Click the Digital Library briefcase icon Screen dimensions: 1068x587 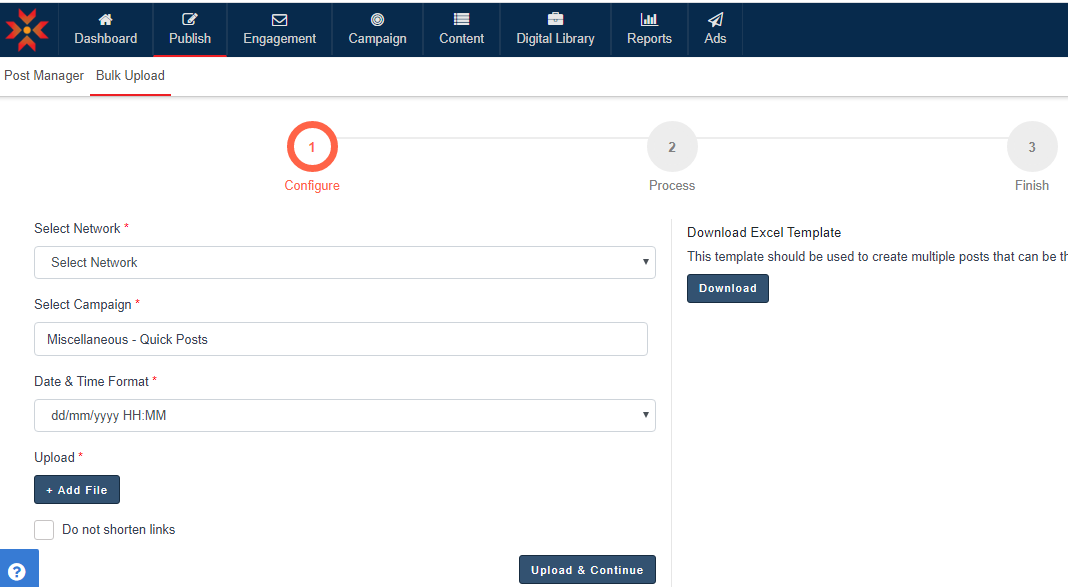555,19
